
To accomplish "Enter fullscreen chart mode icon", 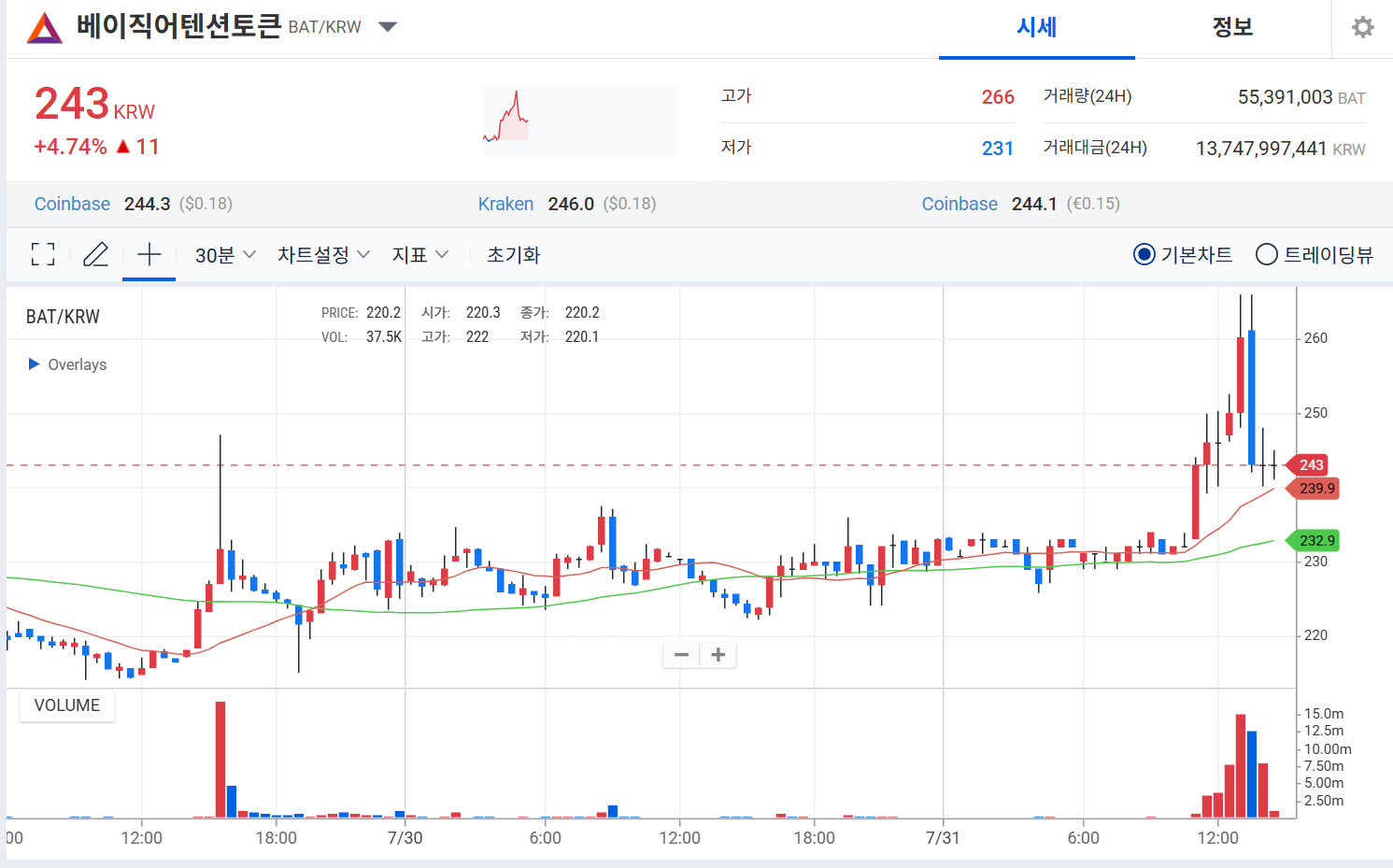I will point(43,254).
